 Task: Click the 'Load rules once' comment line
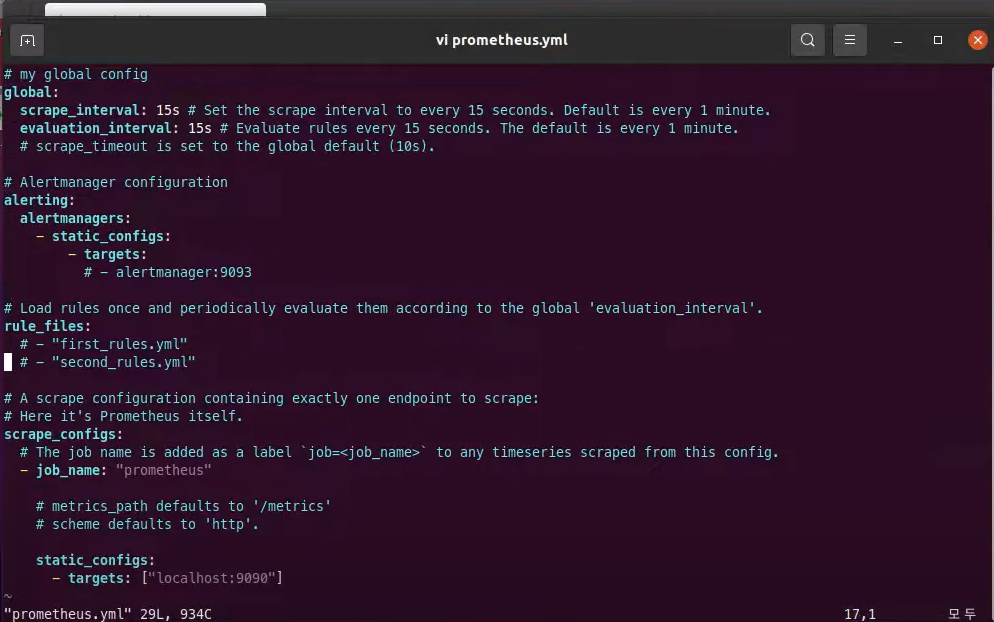point(384,308)
